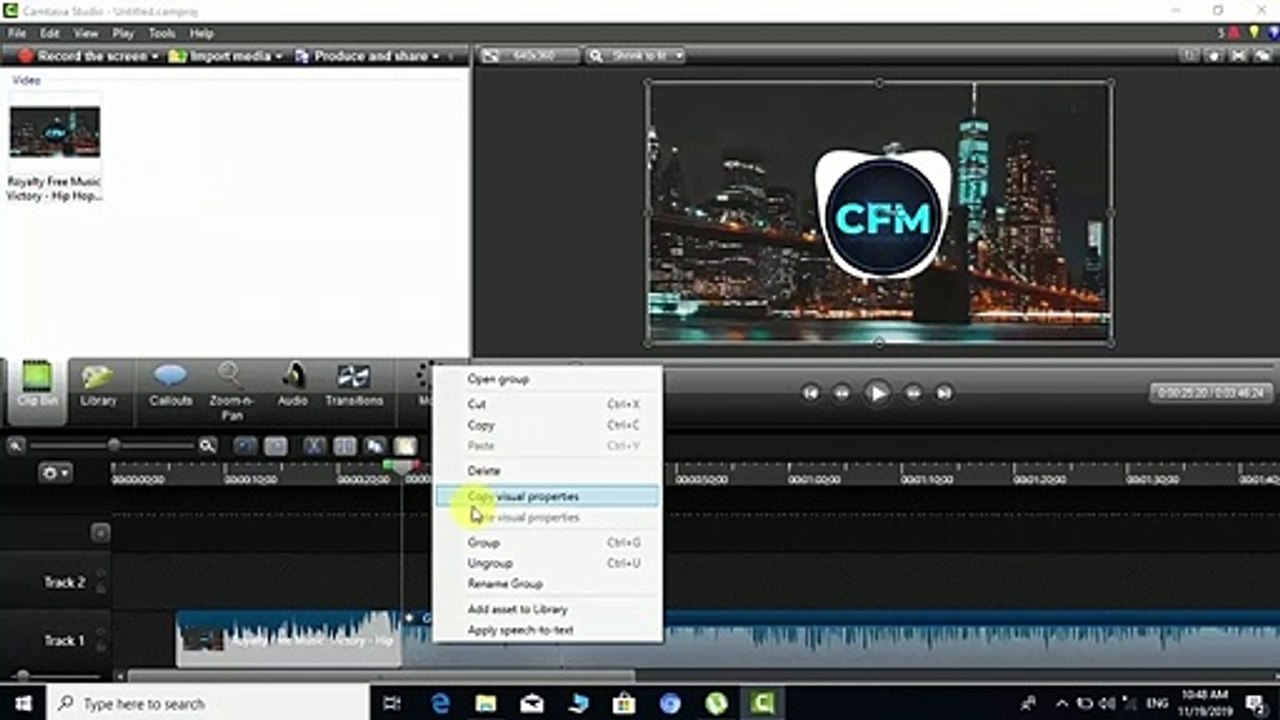Open File Explorer from the taskbar
This screenshot has width=1280, height=720.
(486, 703)
